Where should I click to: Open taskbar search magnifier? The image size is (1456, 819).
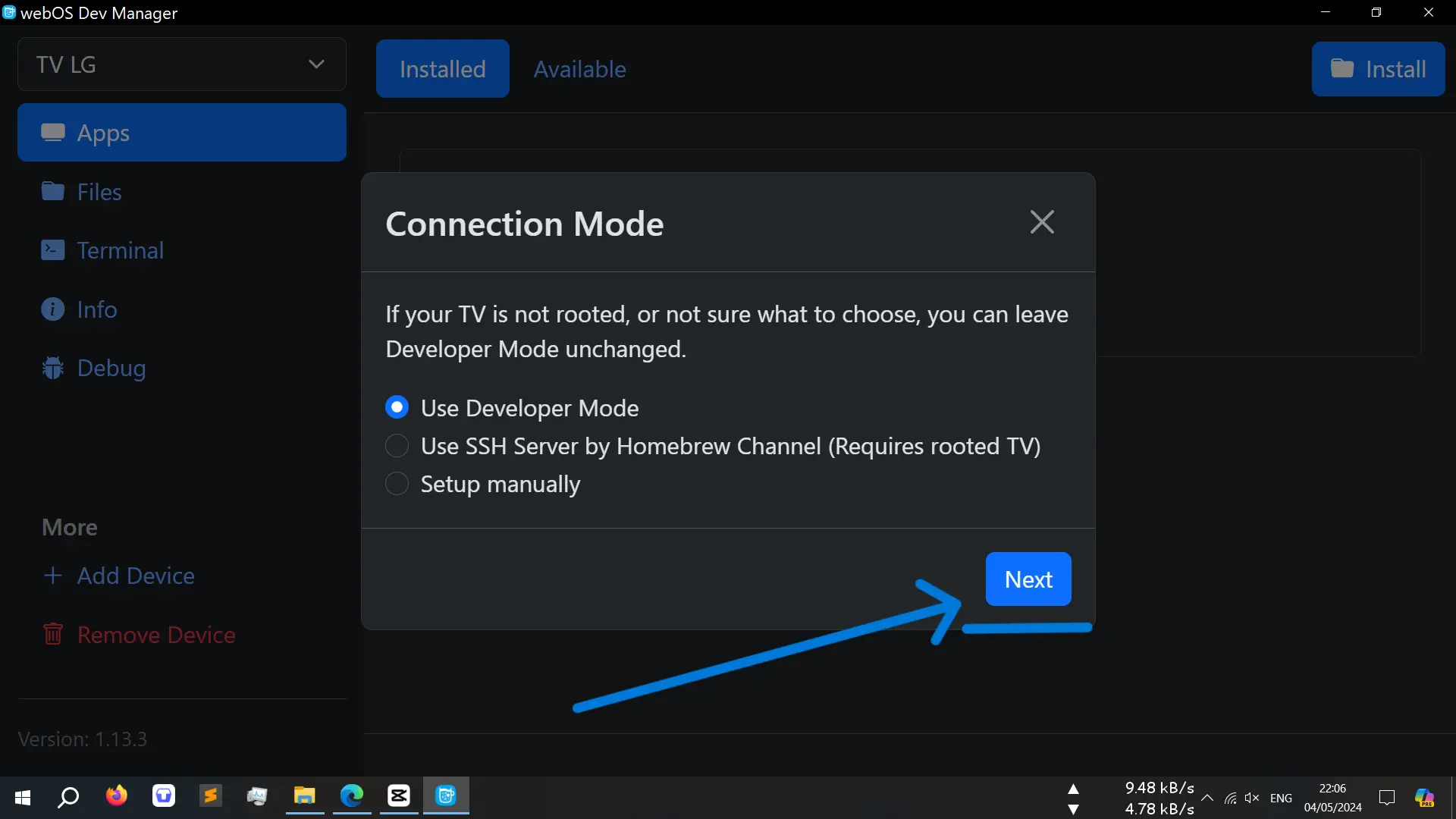(x=69, y=797)
